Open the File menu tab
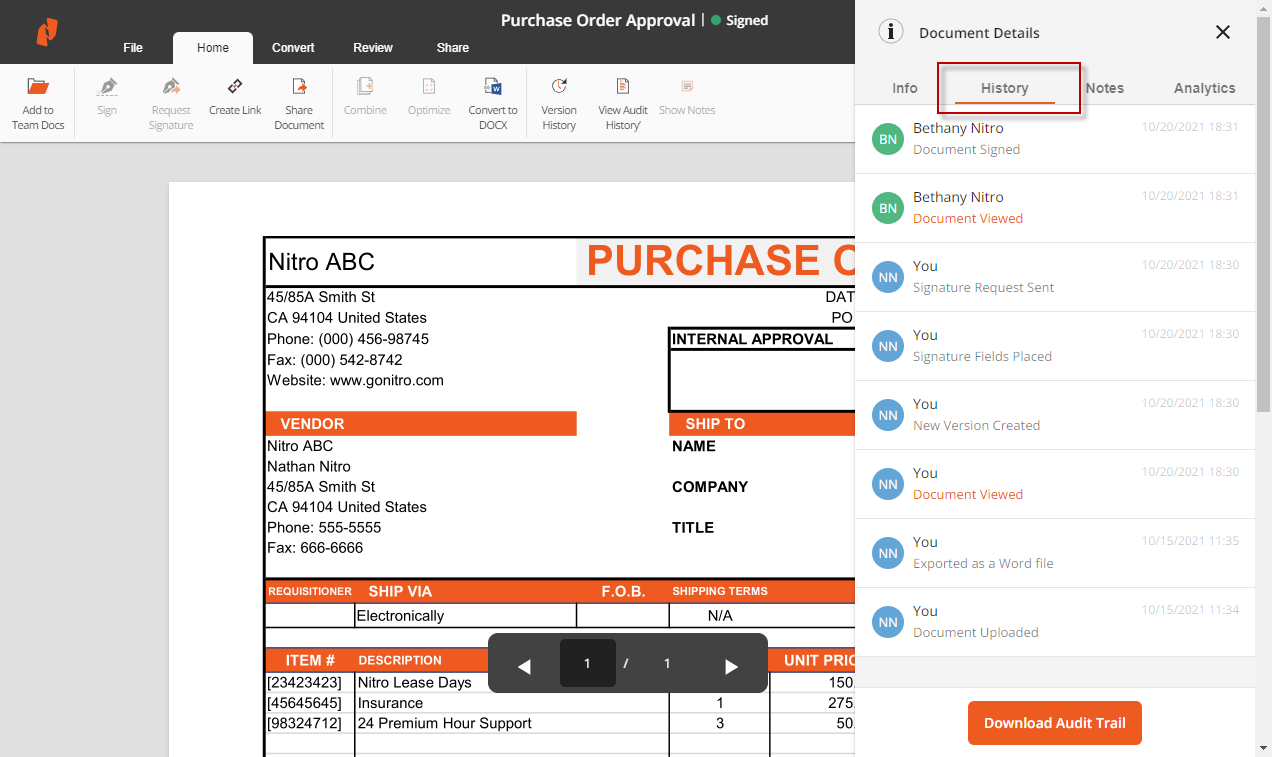Viewport: 1272px width, 757px height. (x=133, y=48)
